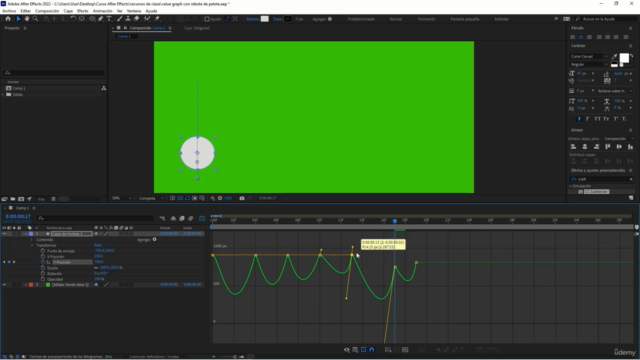
Task: Click Rest. reset link for Transformar
Action: click(98, 245)
